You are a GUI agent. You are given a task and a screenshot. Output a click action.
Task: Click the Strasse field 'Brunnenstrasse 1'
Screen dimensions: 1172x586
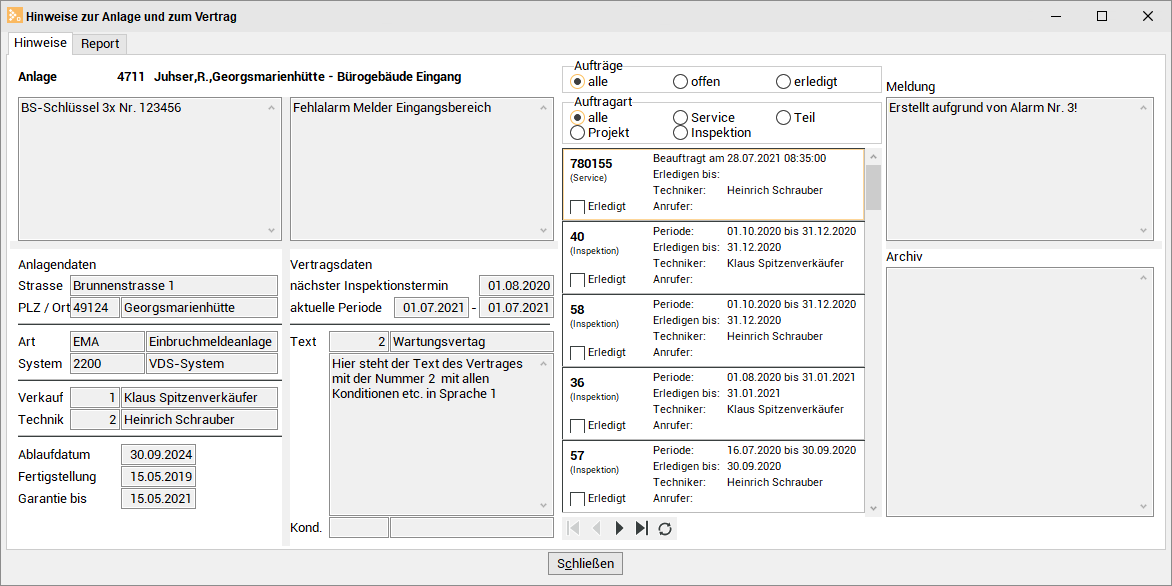click(x=173, y=286)
